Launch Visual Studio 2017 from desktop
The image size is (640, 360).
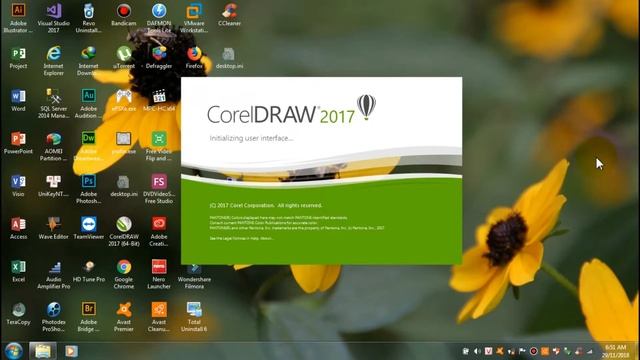(x=53, y=17)
